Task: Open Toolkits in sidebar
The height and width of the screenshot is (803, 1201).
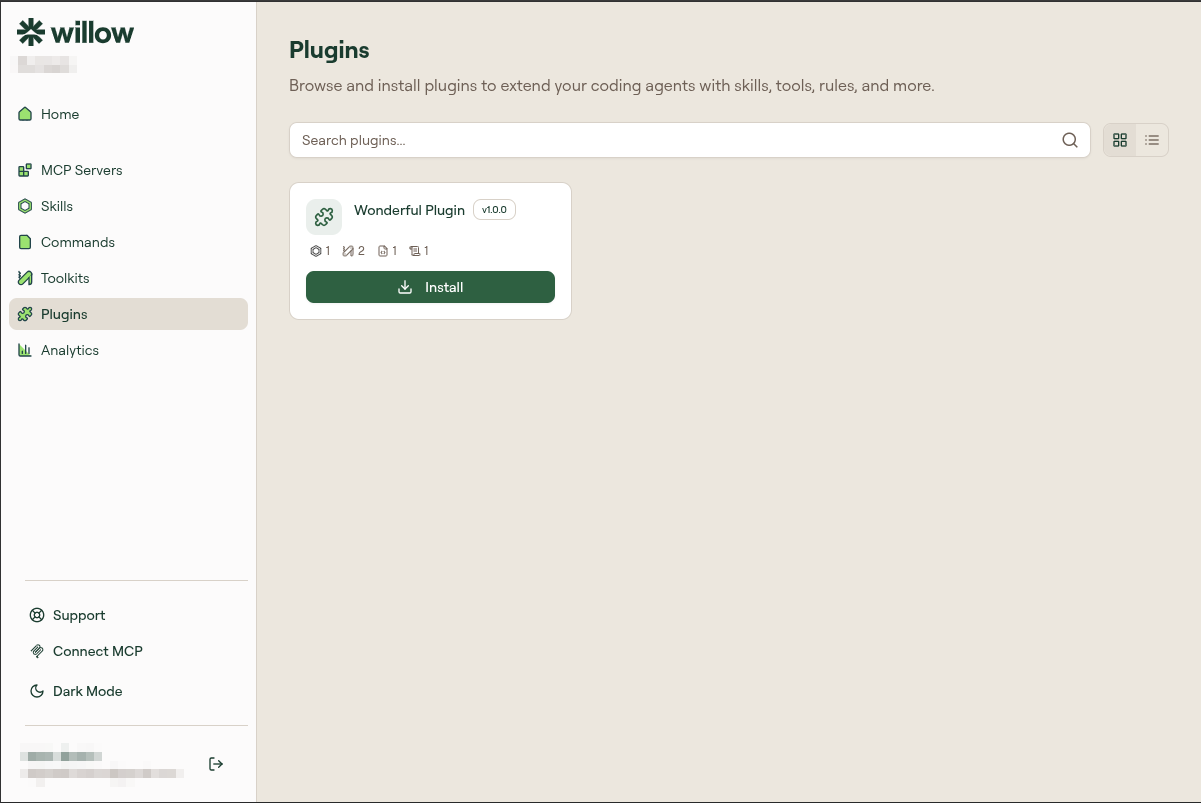Action: [x=128, y=278]
